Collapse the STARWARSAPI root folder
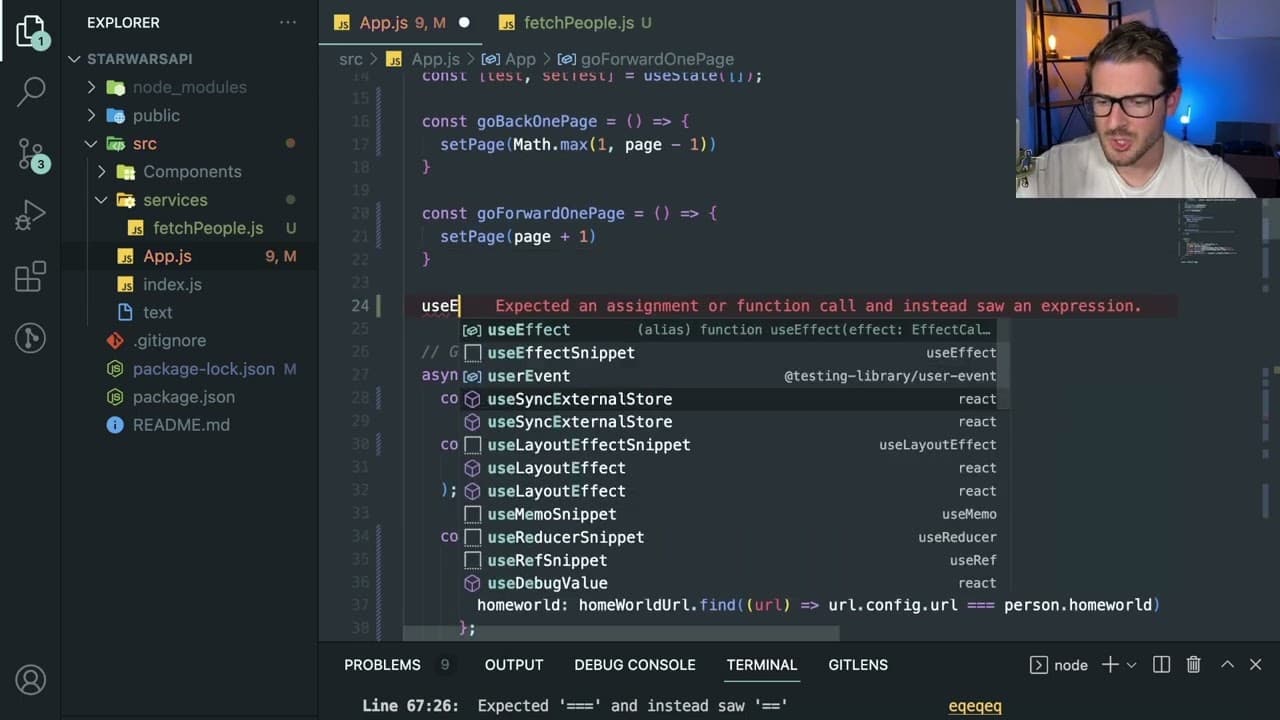The image size is (1280, 720). pos(75,59)
